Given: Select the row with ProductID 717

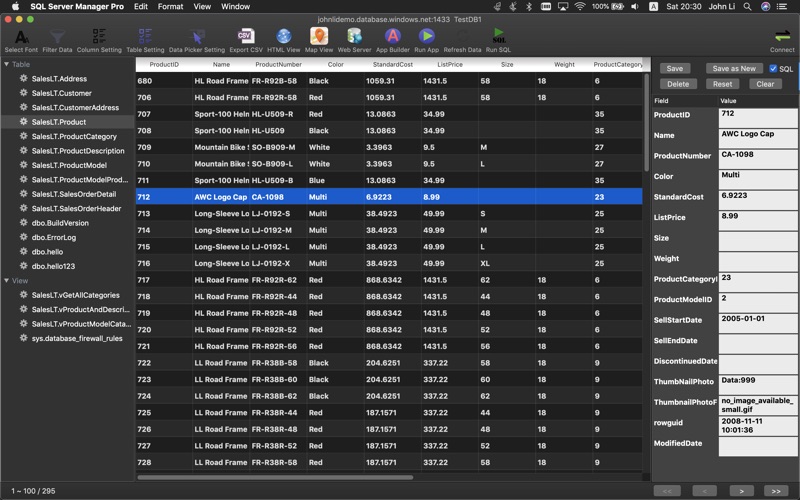Looking at the screenshot, I should [389, 280].
